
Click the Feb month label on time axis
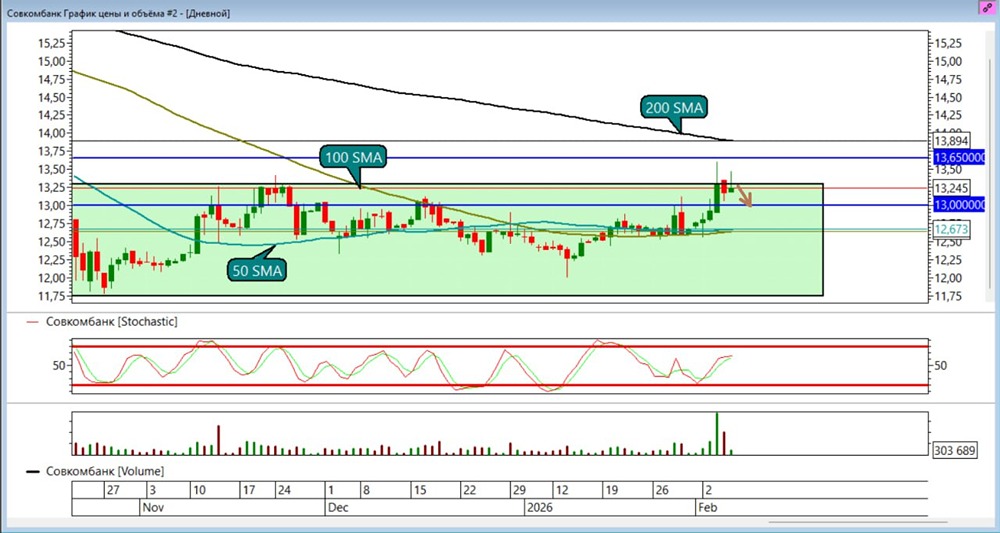707,507
